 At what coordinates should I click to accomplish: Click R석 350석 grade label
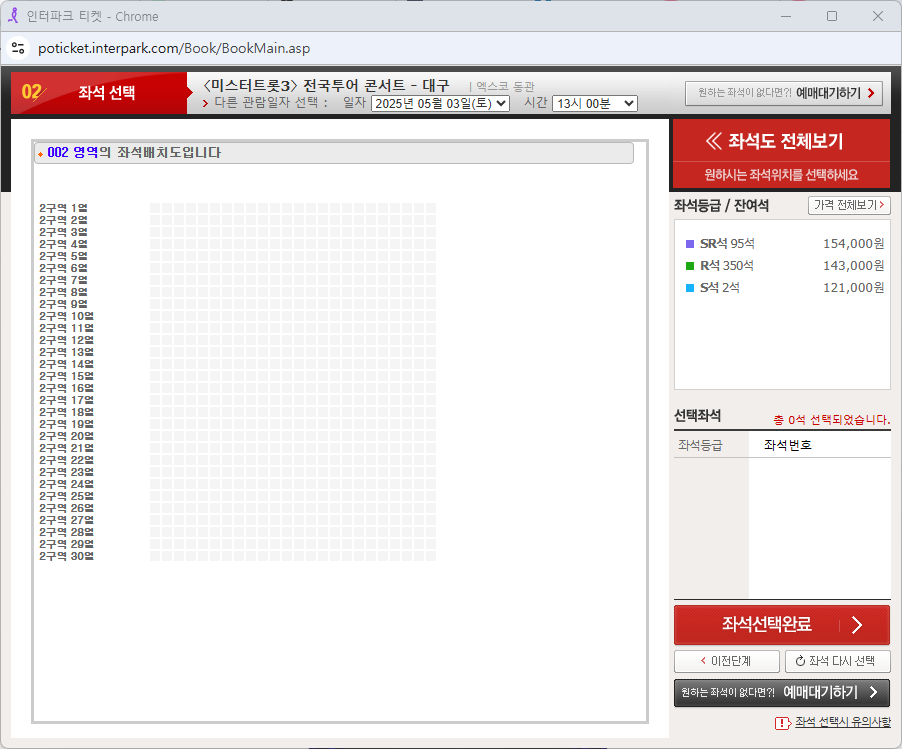(727, 265)
